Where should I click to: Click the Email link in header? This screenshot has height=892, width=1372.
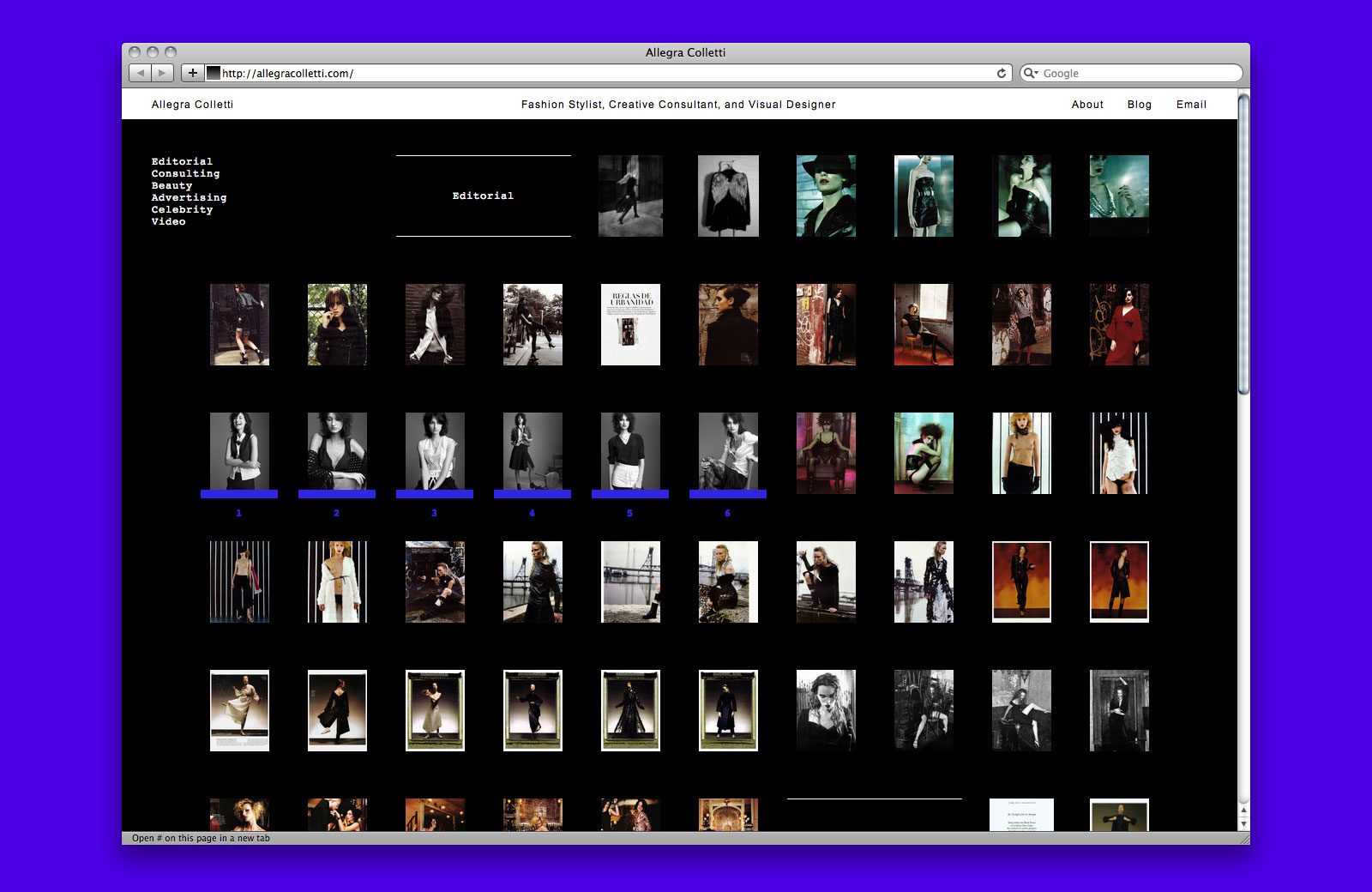pos(1190,105)
